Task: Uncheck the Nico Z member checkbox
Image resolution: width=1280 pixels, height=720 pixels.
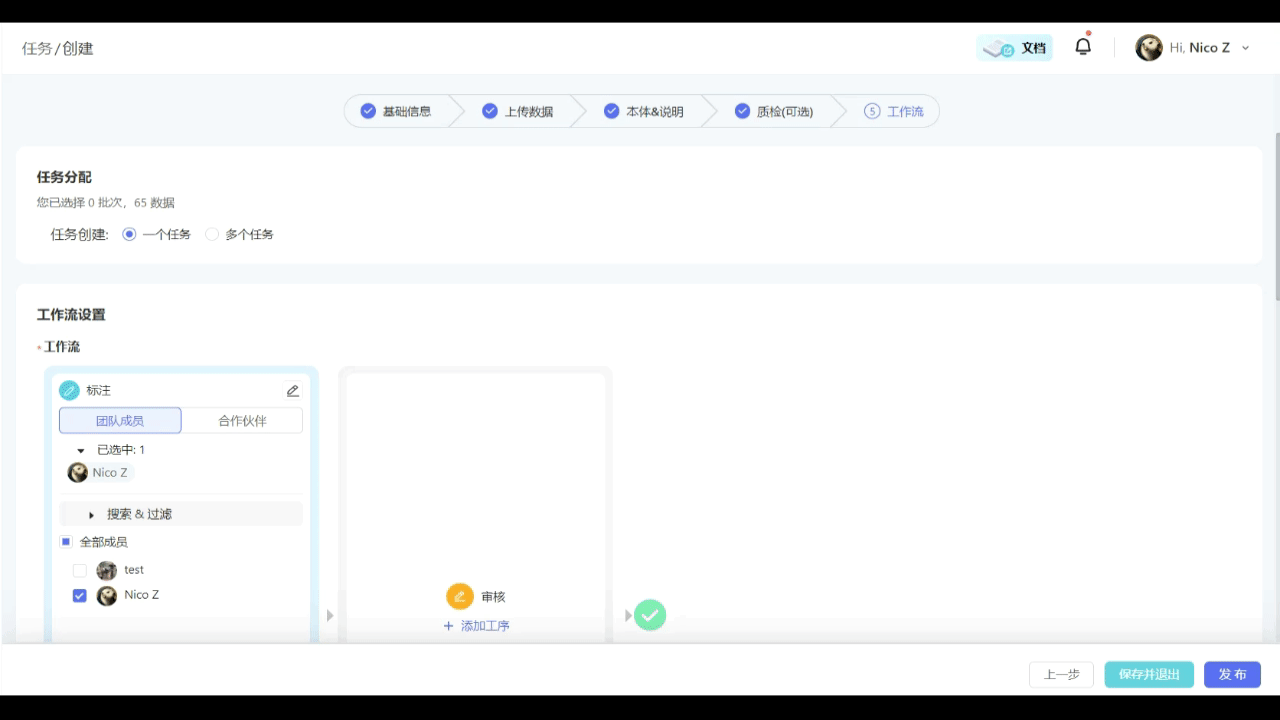Action: 80,596
